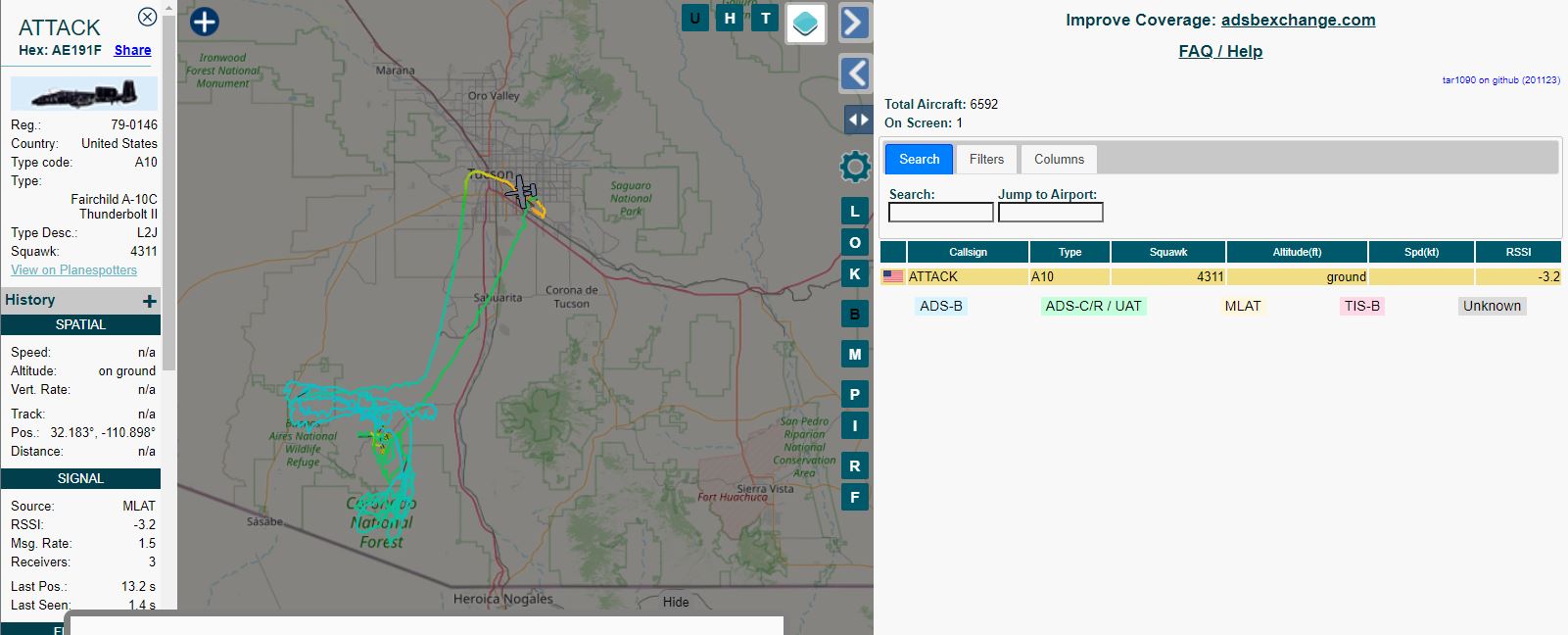
Task: Click the double-arrow sidebar toggle icon
Action: pyautogui.click(x=858, y=120)
